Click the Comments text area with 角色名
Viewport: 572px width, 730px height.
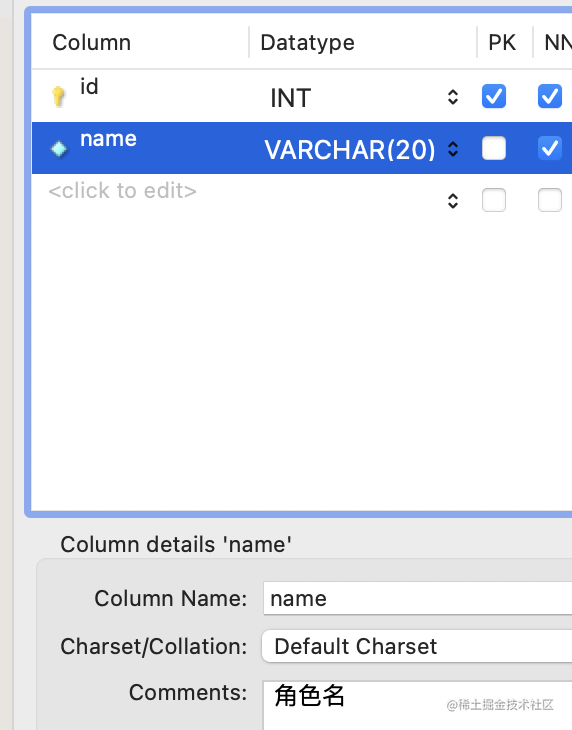point(417,706)
